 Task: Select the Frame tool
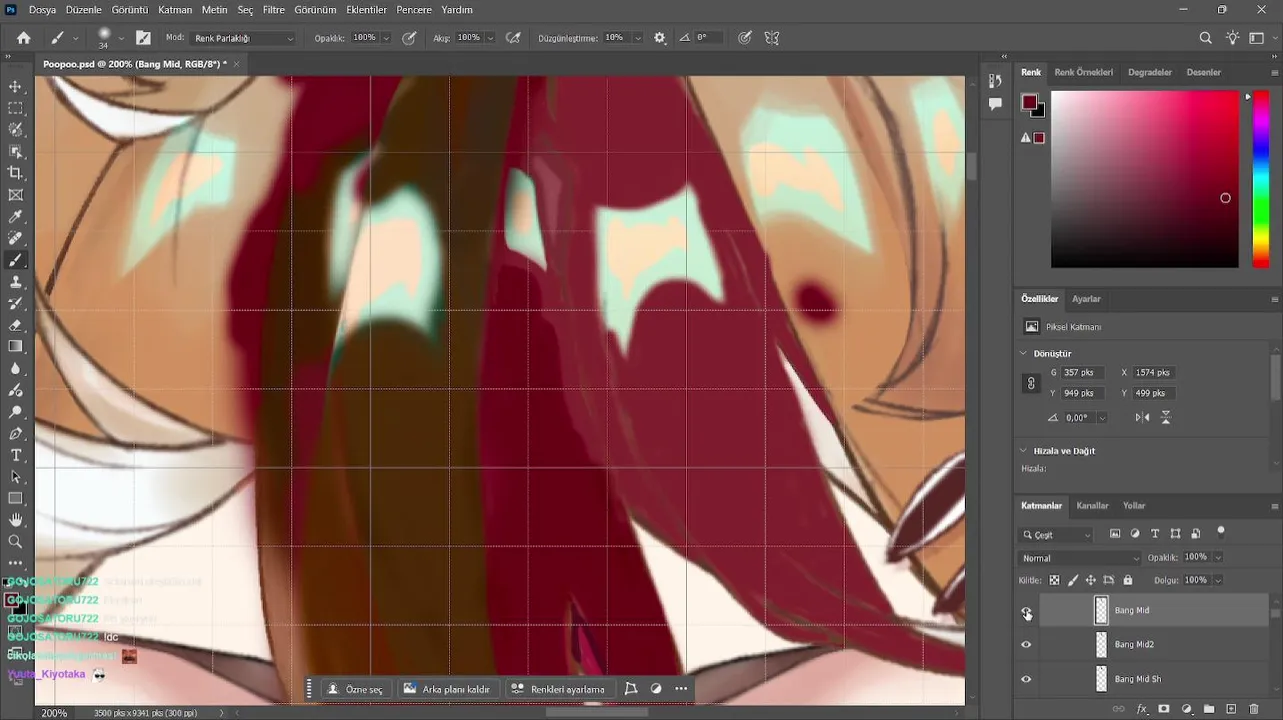[16, 195]
